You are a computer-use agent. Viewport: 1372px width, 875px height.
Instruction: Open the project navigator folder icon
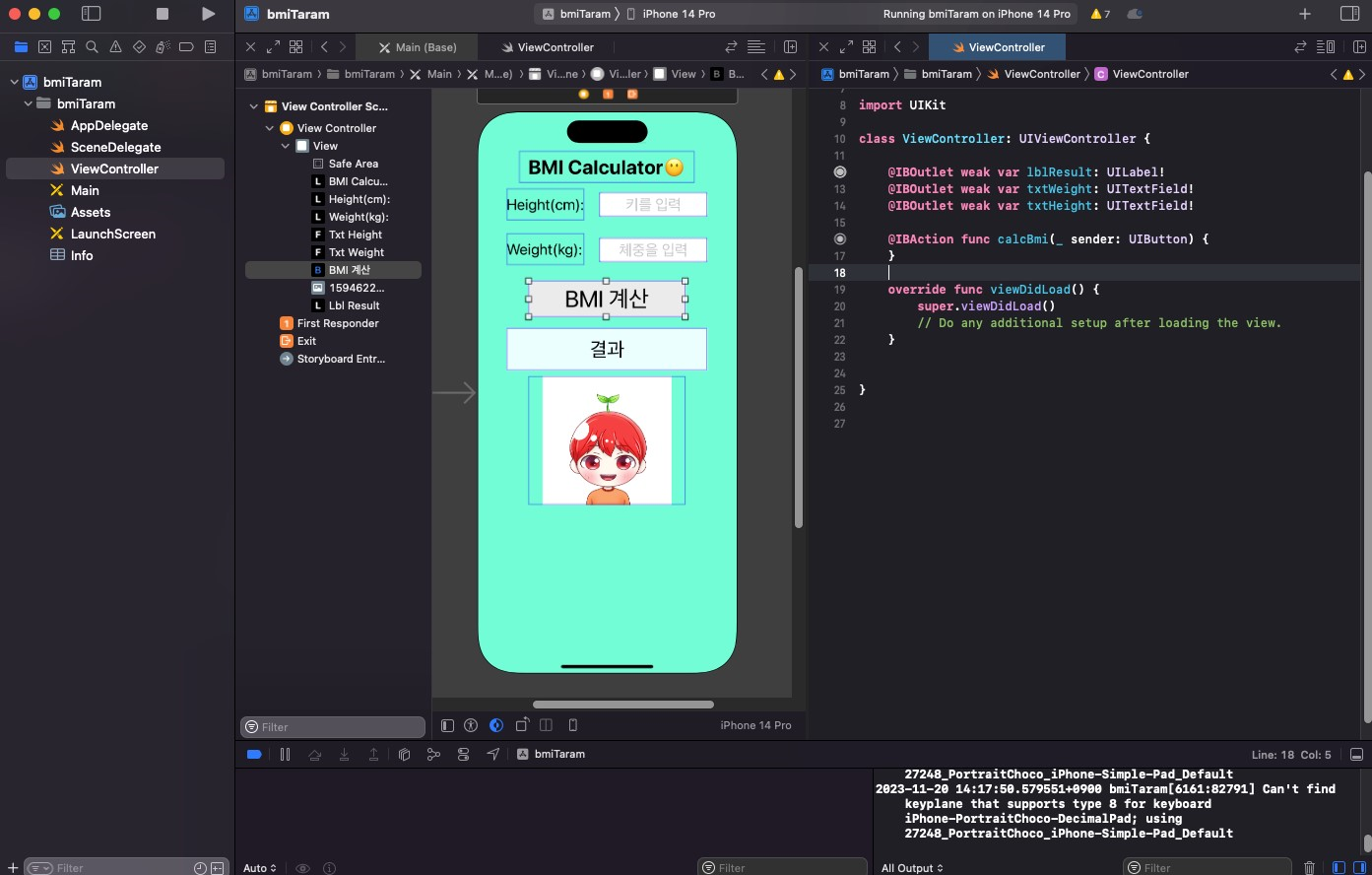pyautogui.click(x=21, y=46)
